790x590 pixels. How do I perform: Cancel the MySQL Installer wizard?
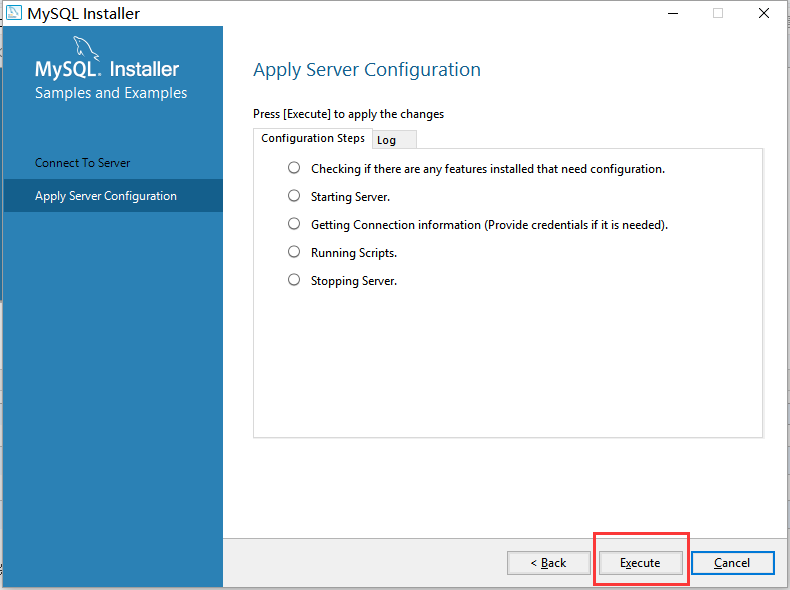point(733,563)
